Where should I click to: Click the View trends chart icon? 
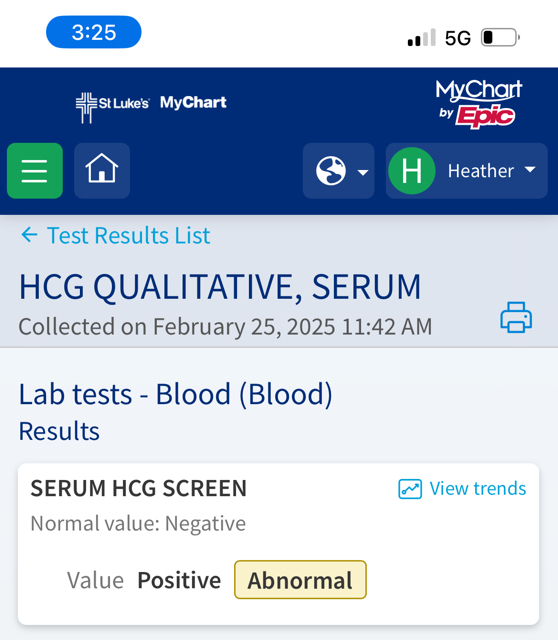click(x=410, y=489)
